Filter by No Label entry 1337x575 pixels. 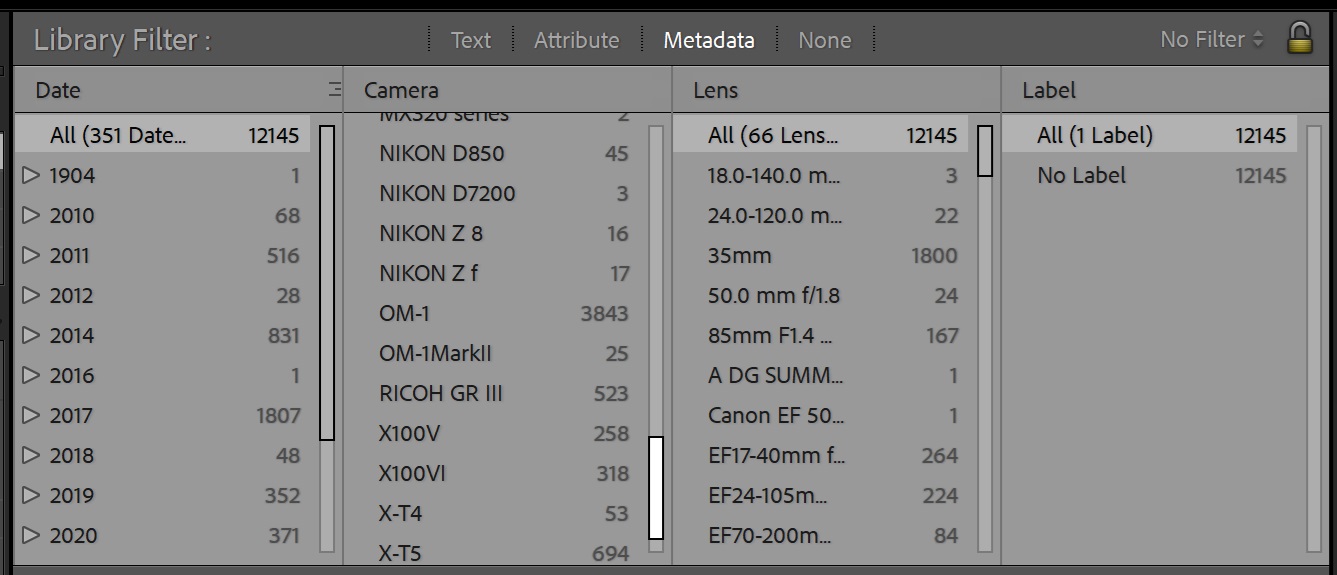click(x=1150, y=175)
